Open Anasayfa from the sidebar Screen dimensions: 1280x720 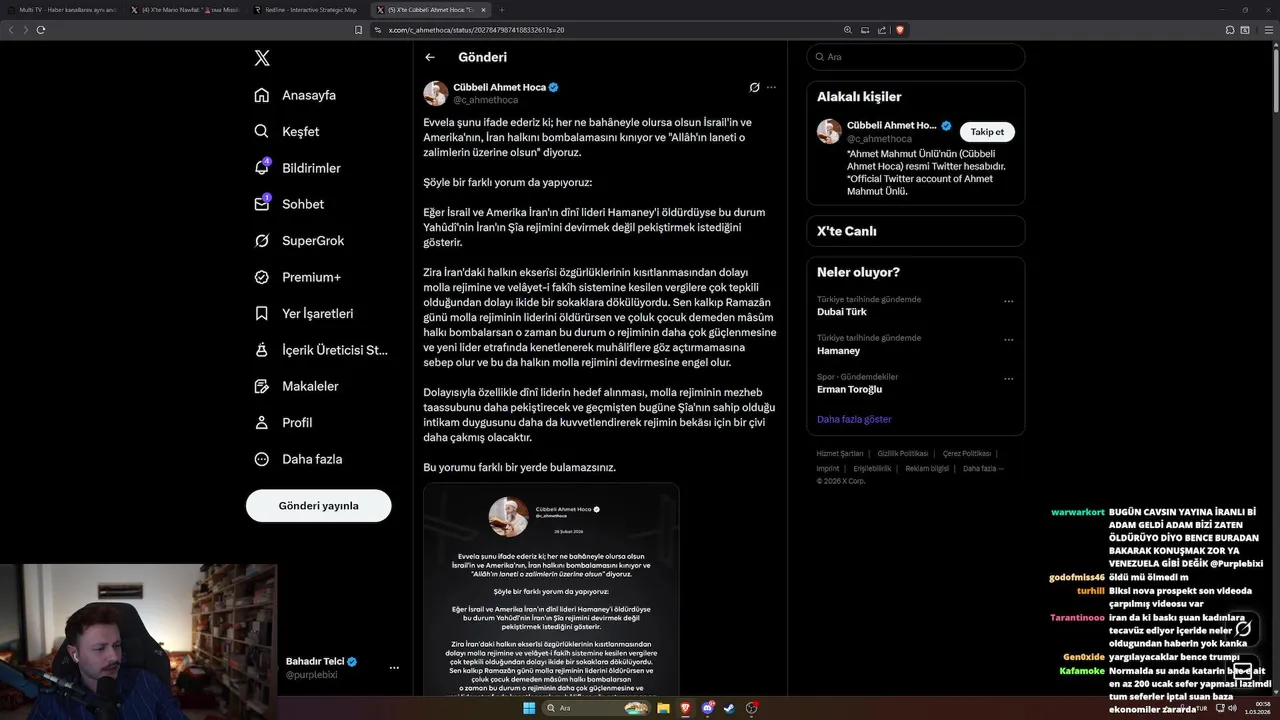click(x=295, y=95)
